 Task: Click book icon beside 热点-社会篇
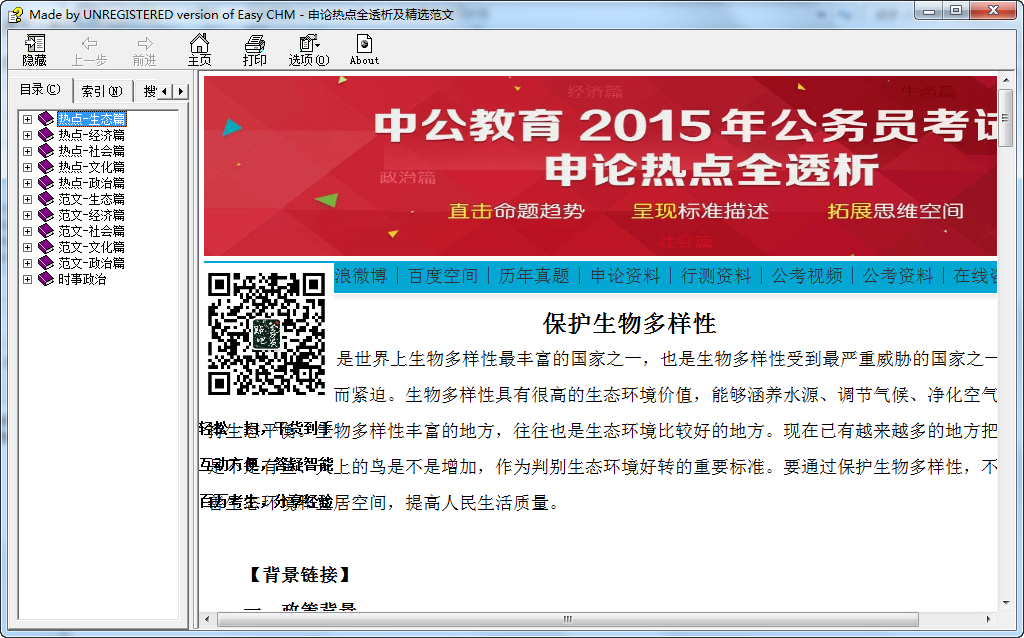click(46, 151)
